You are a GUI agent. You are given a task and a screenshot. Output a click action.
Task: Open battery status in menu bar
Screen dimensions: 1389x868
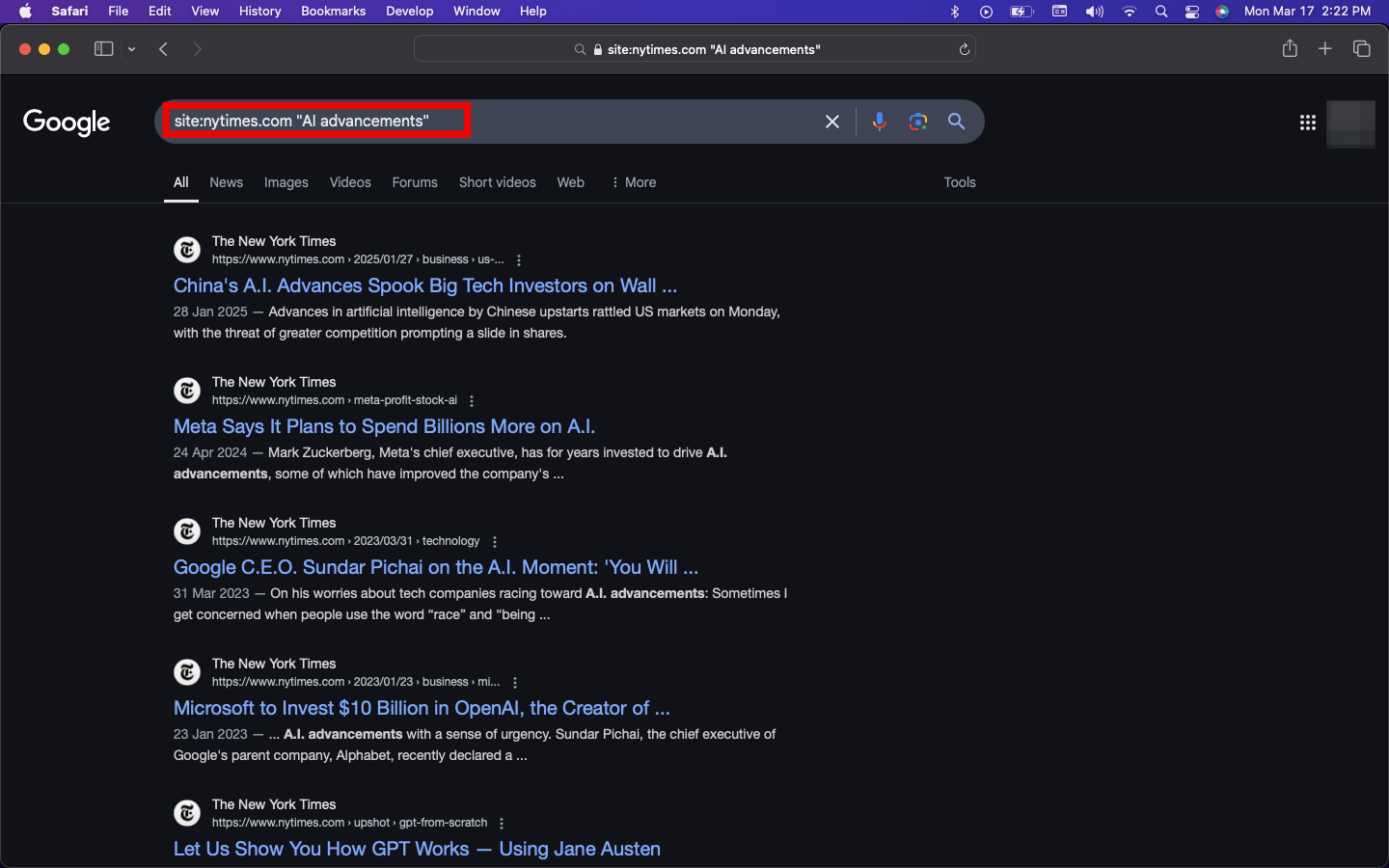click(1021, 12)
